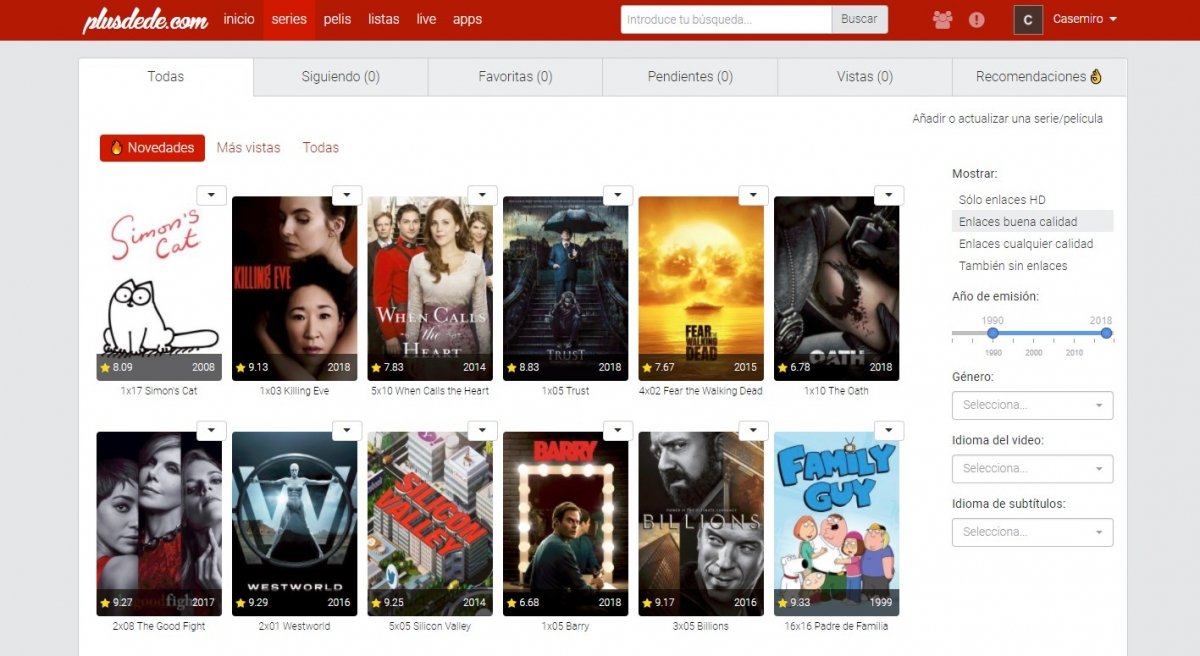Open the Family Guy poster

pyautogui.click(x=837, y=524)
